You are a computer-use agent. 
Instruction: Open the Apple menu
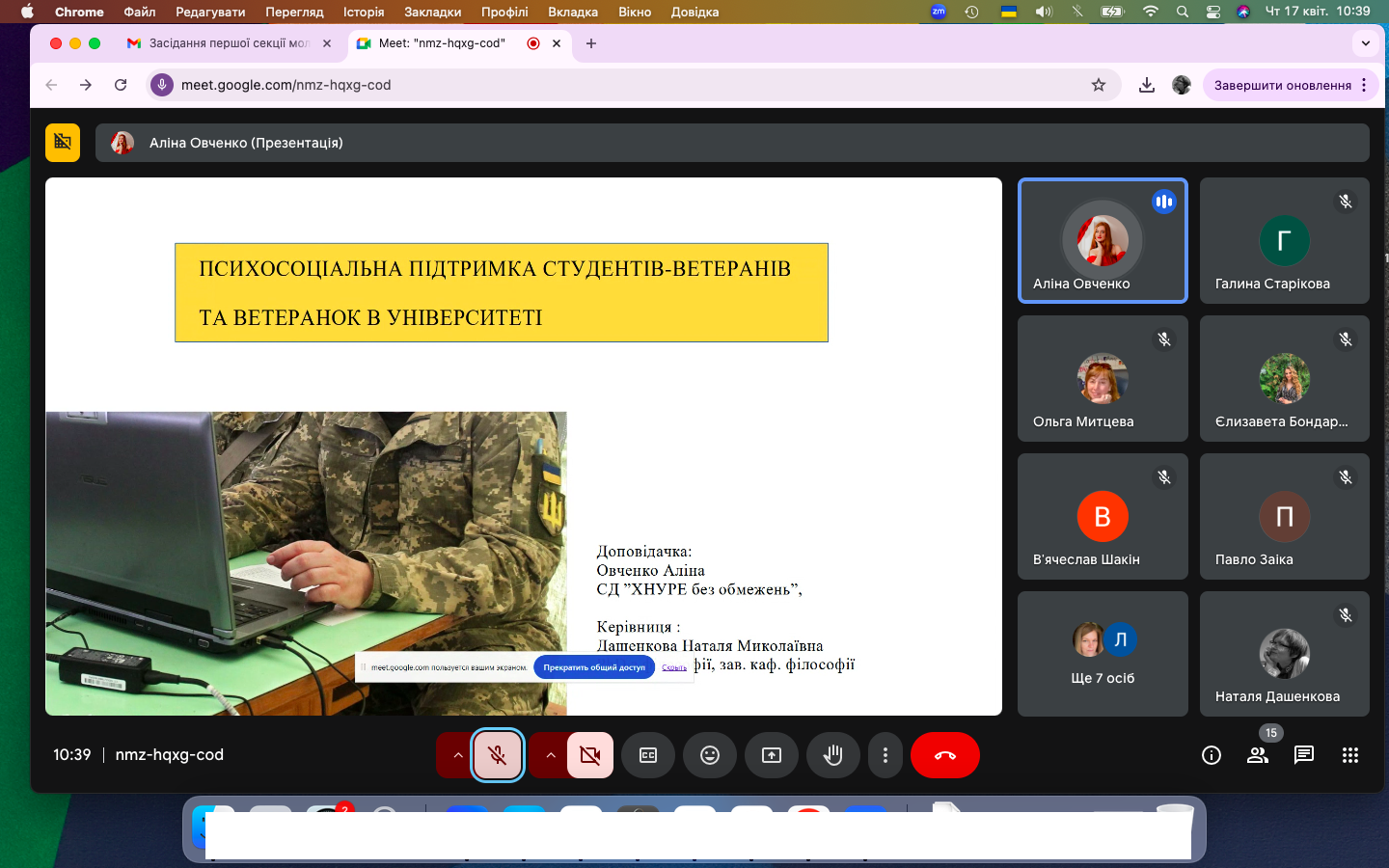click(26, 12)
